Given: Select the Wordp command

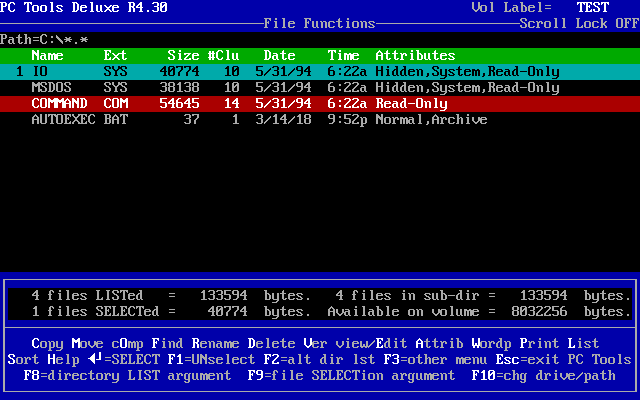Looking at the screenshot, I should (491, 344).
